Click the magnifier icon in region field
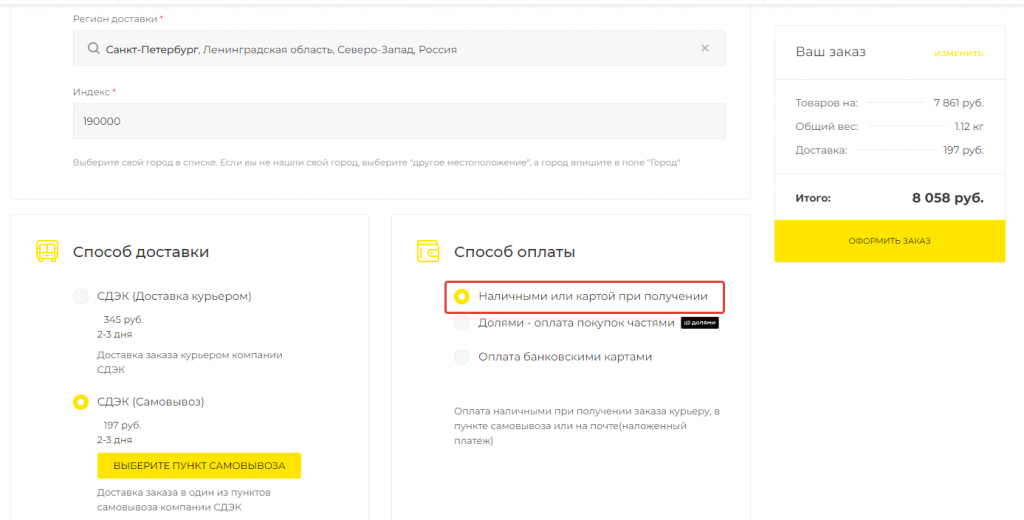The height and width of the screenshot is (520, 1024). 93,49
